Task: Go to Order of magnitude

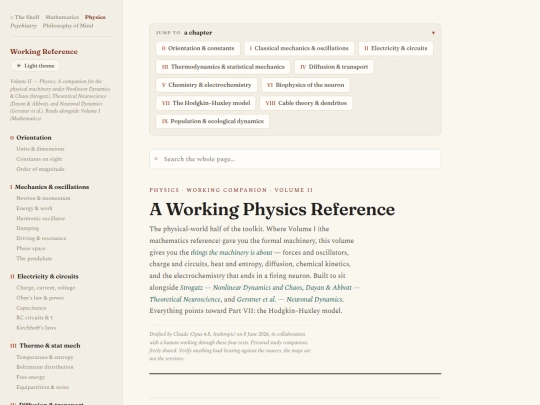Action: pyautogui.click(x=40, y=169)
